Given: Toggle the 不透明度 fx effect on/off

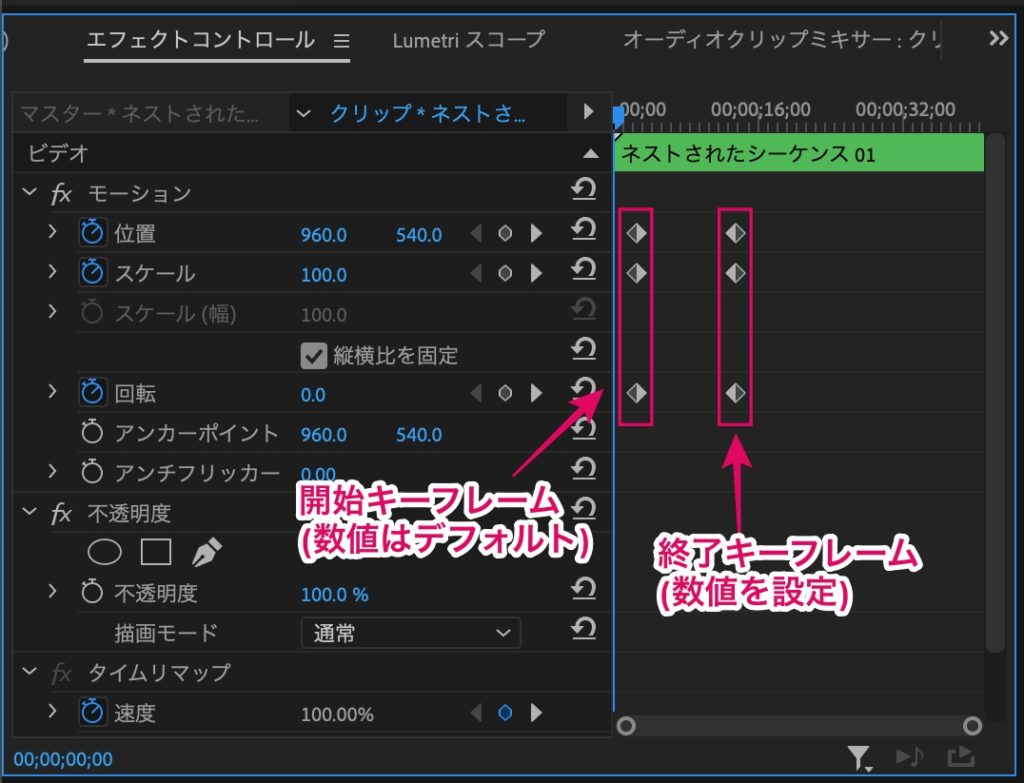Looking at the screenshot, I should [x=61, y=513].
